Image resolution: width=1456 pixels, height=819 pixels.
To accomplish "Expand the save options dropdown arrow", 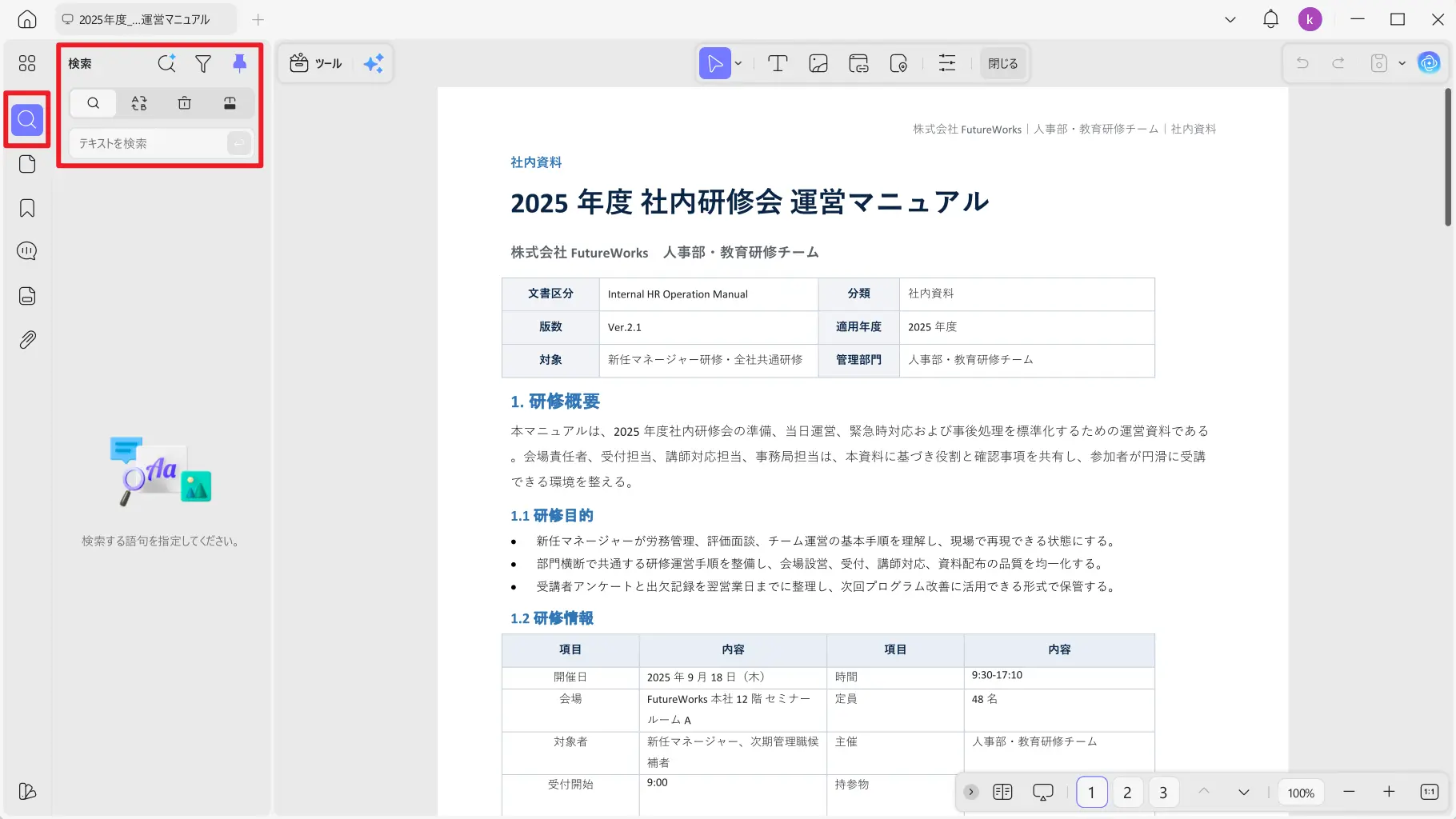I will tap(1402, 63).
